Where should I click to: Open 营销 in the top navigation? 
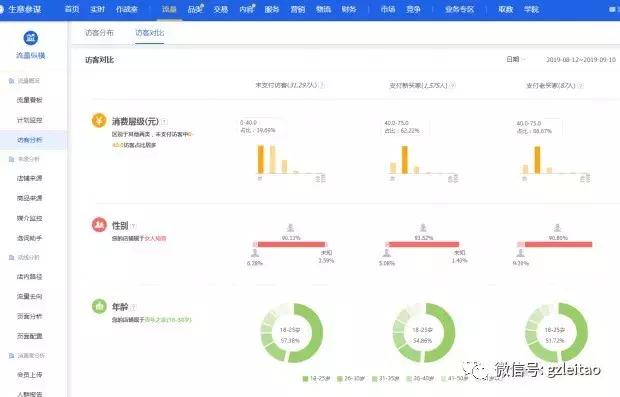297,9
